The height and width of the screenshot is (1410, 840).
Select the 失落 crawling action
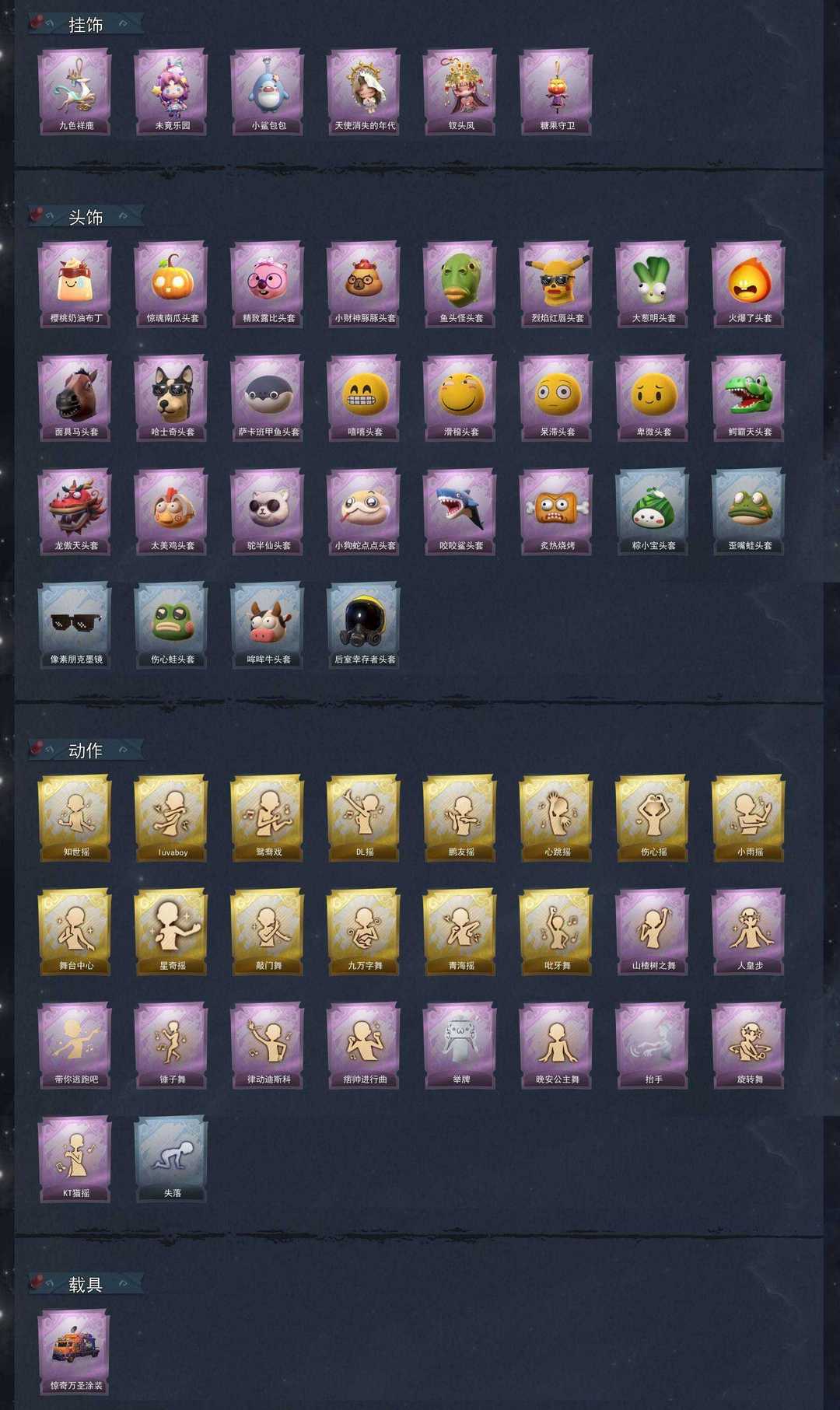tap(171, 1159)
